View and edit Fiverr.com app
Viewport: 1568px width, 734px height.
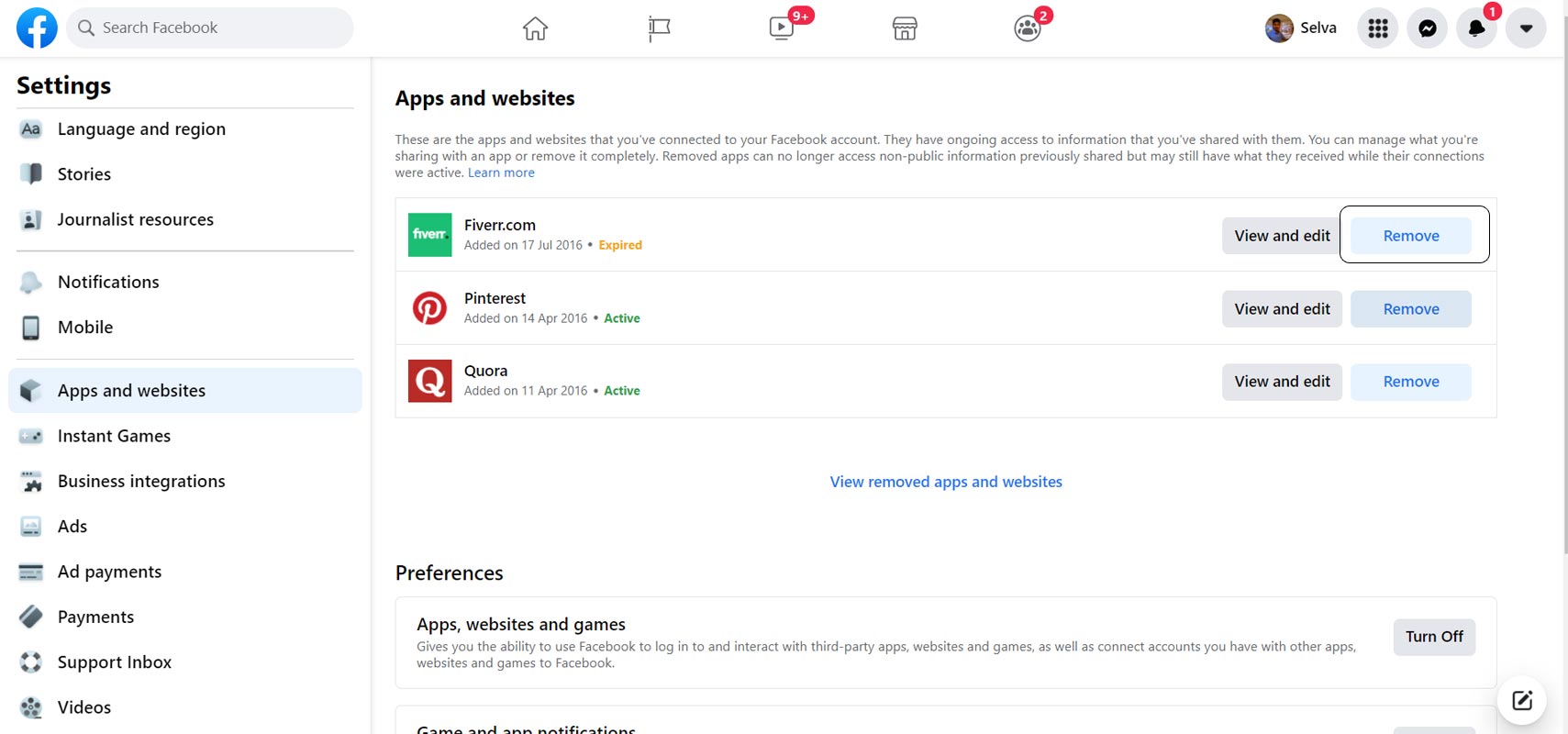[1282, 236]
